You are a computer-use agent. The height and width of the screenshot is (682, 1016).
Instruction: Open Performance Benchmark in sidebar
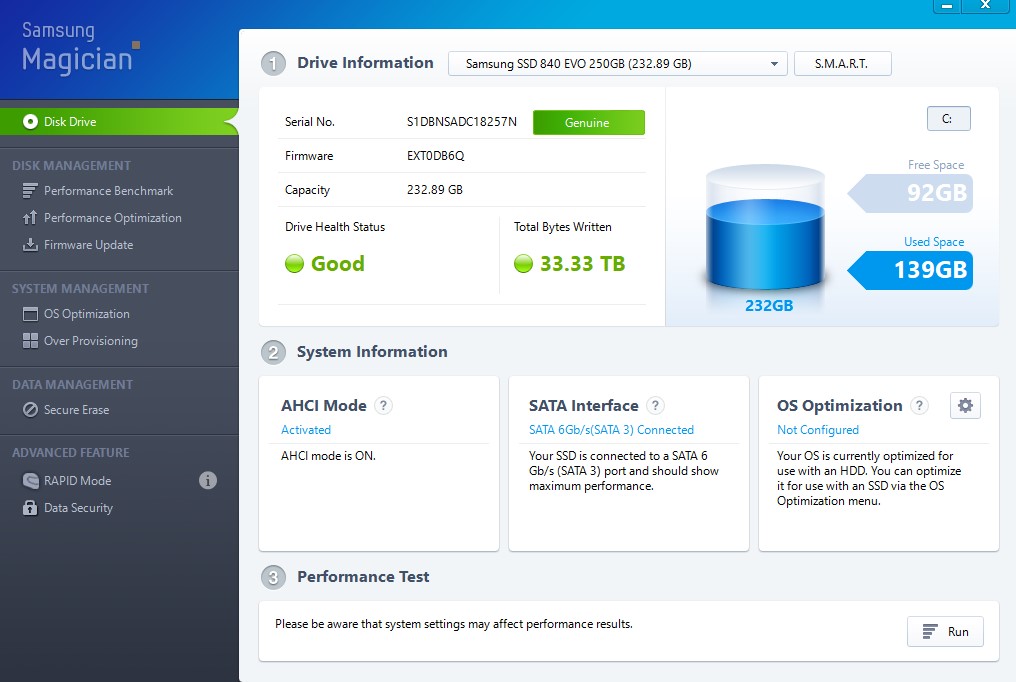click(x=108, y=191)
